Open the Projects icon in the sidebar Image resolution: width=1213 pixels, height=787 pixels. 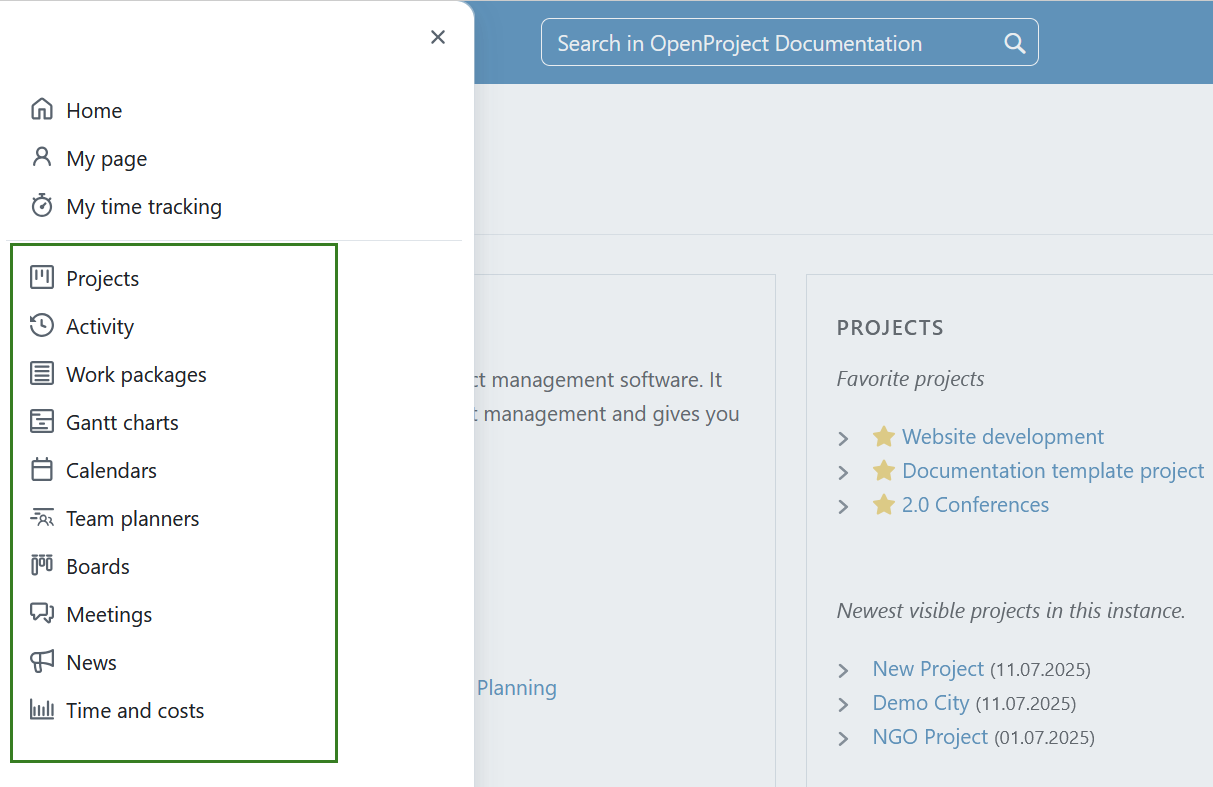(41, 277)
